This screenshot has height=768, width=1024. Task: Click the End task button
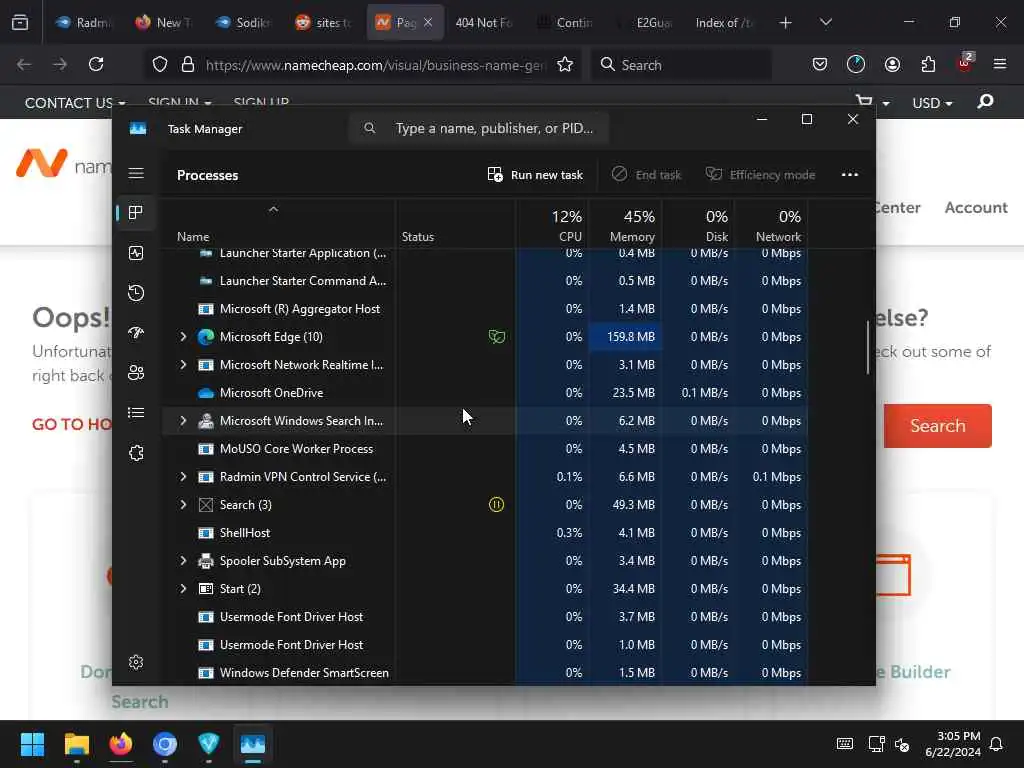point(646,174)
